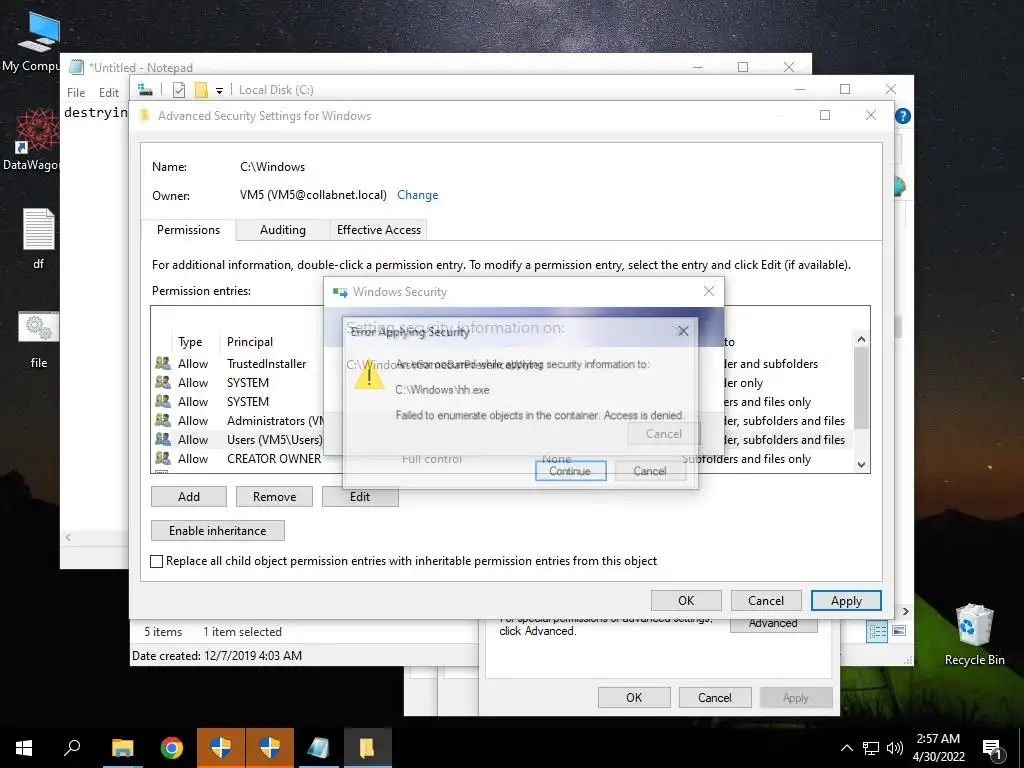This screenshot has width=1024, height=768.
Task: Click Cancel in Error Applying Security dialog
Action: [650, 471]
